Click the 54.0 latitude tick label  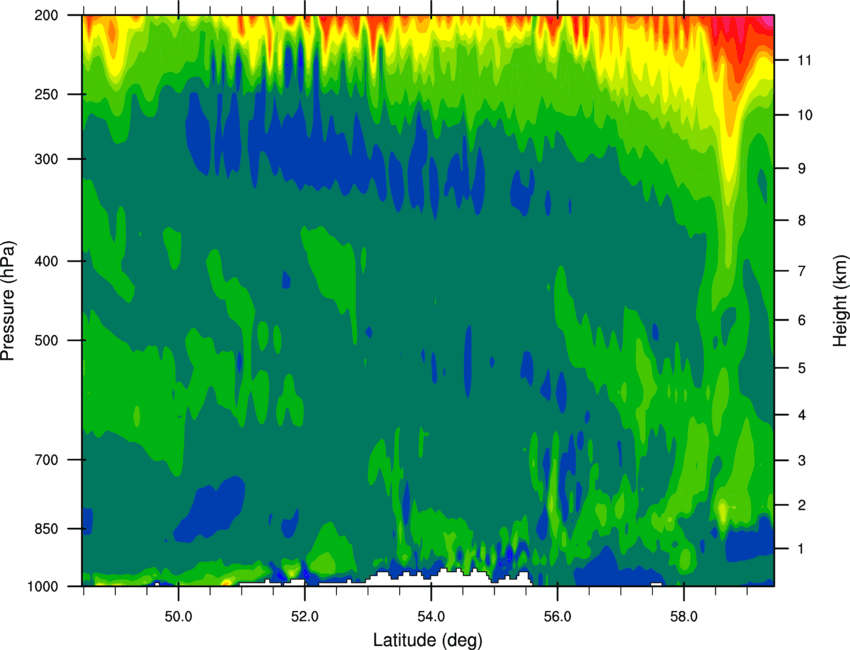point(431,617)
